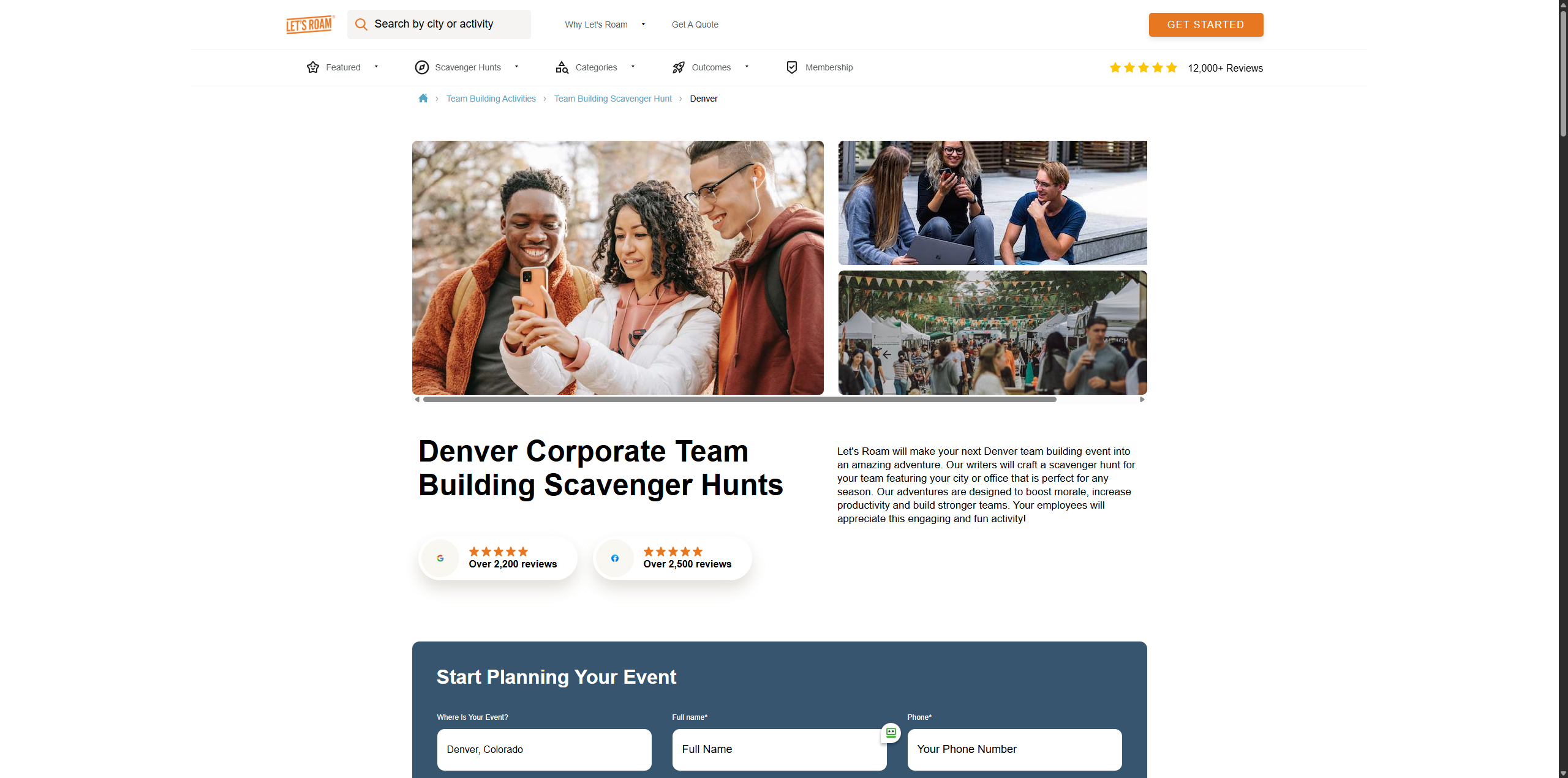The height and width of the screenshot is (778, 1568).
Task: Expand the Featured menu arrow
Action: coord(376,67)
